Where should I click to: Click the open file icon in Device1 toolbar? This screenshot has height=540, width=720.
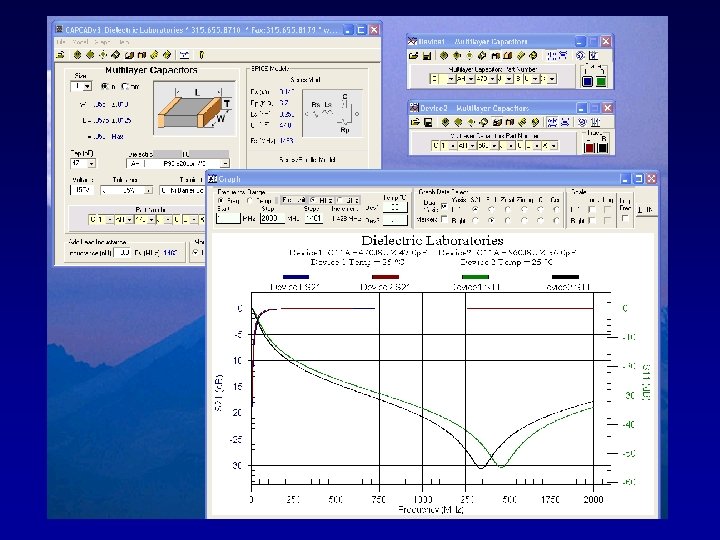[415, 57]
